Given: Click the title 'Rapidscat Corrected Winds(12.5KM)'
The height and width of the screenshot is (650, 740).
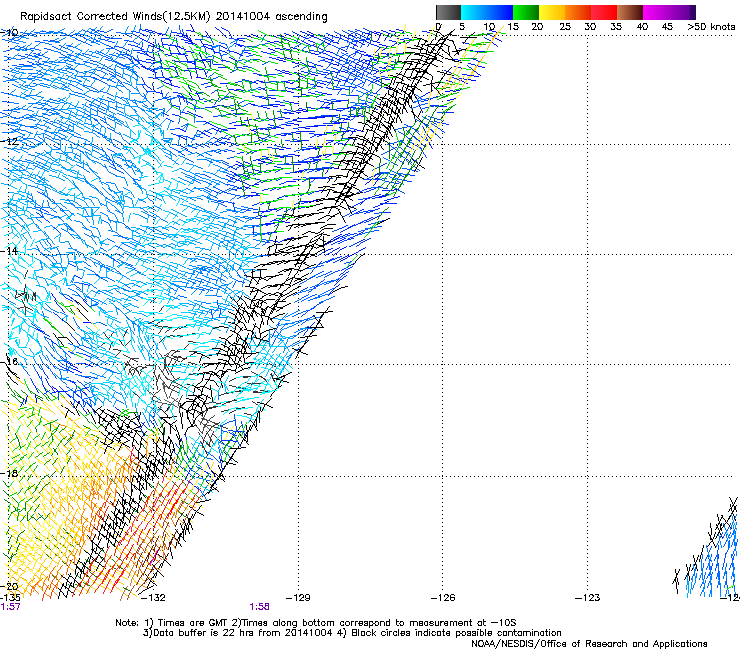Looking at the screenshot, I should [x=115, y=17].
